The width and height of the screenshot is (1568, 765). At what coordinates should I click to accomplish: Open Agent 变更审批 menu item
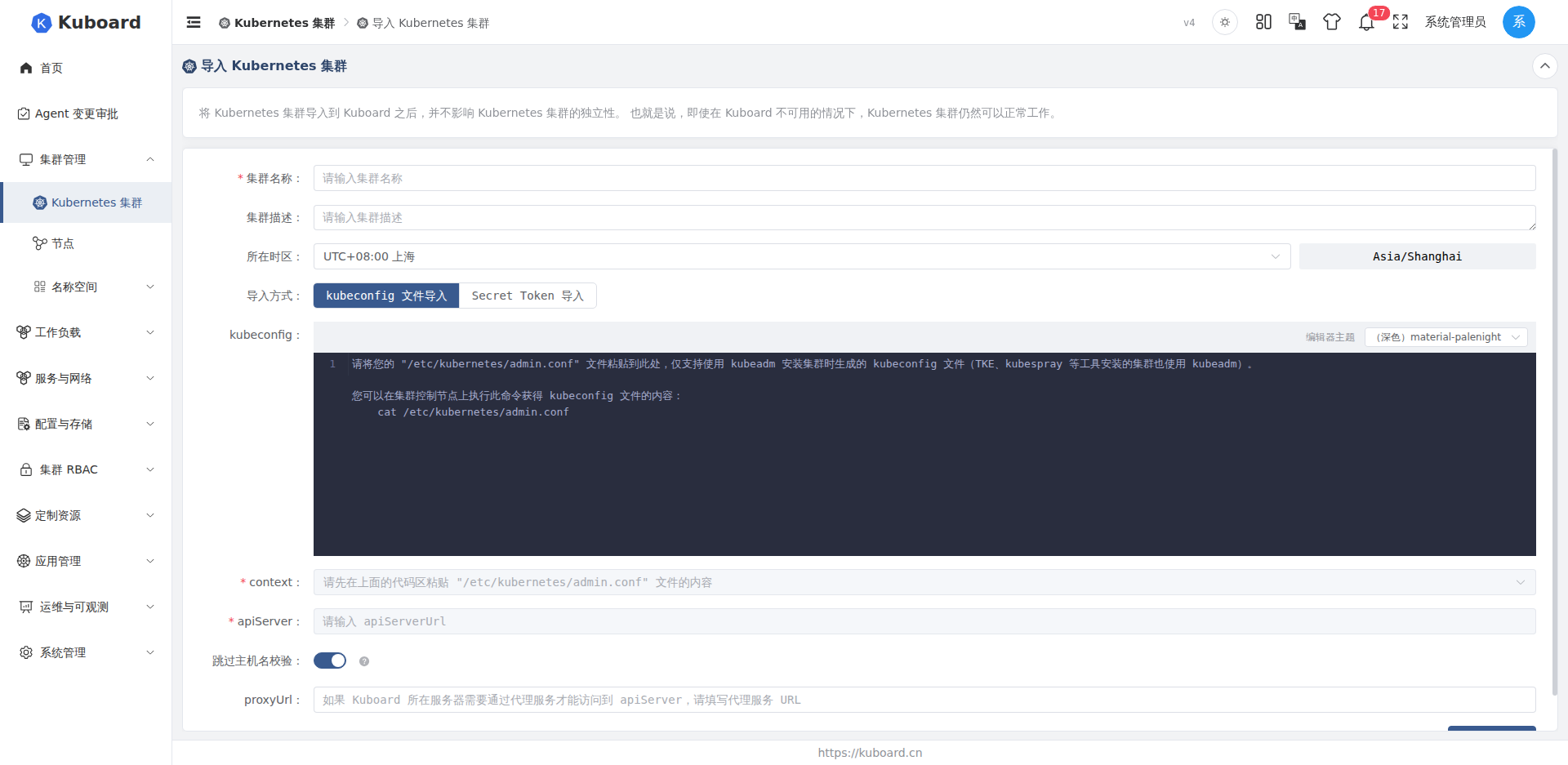[86, 113]
